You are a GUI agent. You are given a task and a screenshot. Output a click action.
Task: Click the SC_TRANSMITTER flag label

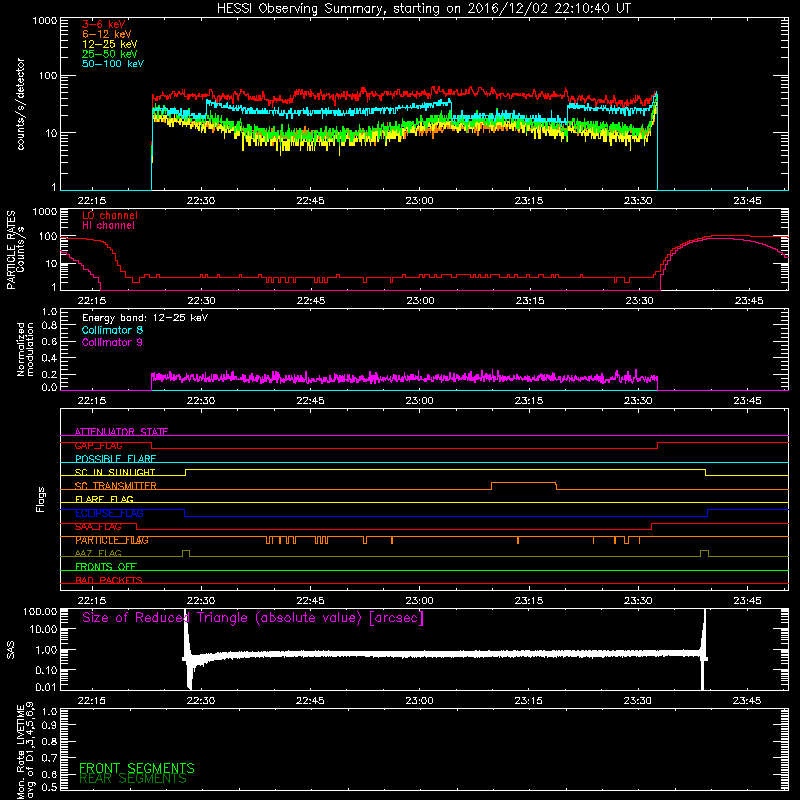coord(116,486)
